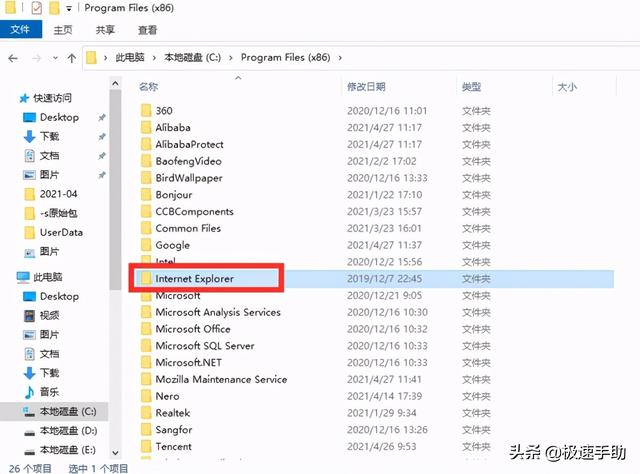Expand chevron after 此电脑 breadcrumb
640x474 pixels.
[154, 58]
